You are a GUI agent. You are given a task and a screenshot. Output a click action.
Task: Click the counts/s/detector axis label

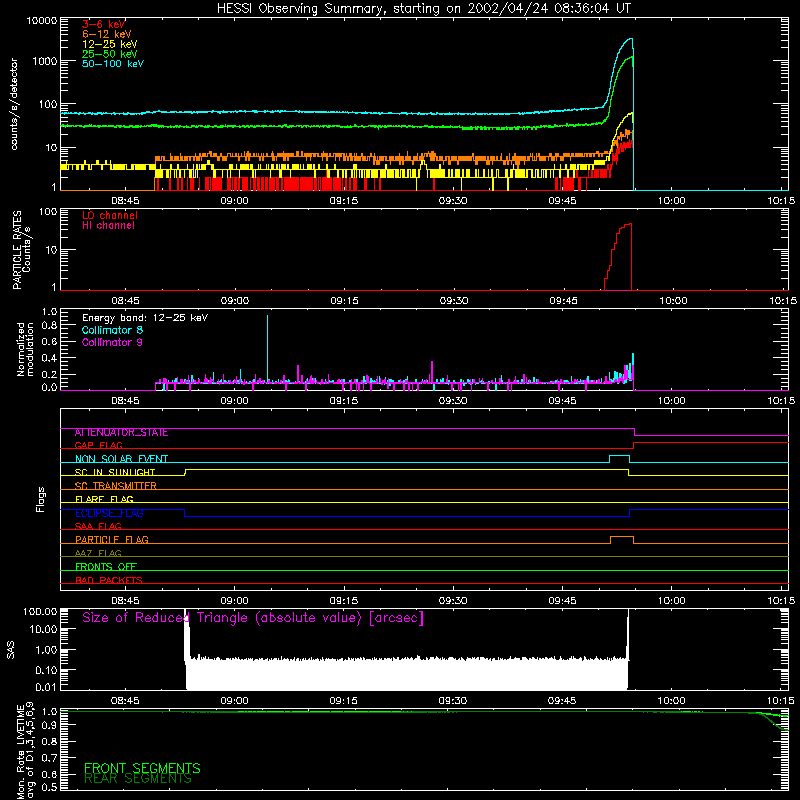click(14, 104)
